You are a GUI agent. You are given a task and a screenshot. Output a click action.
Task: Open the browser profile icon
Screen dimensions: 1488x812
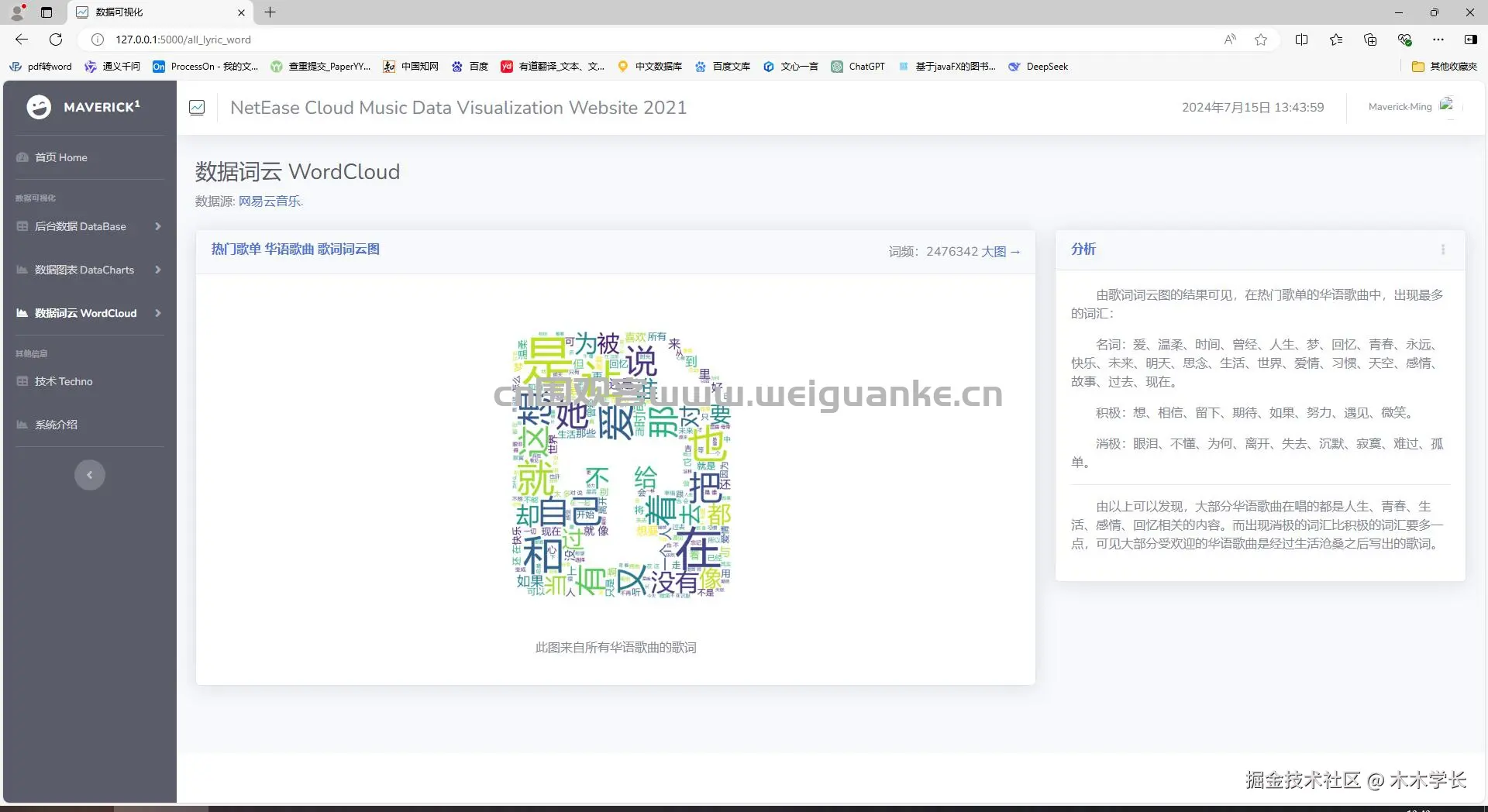coord(17,12)
